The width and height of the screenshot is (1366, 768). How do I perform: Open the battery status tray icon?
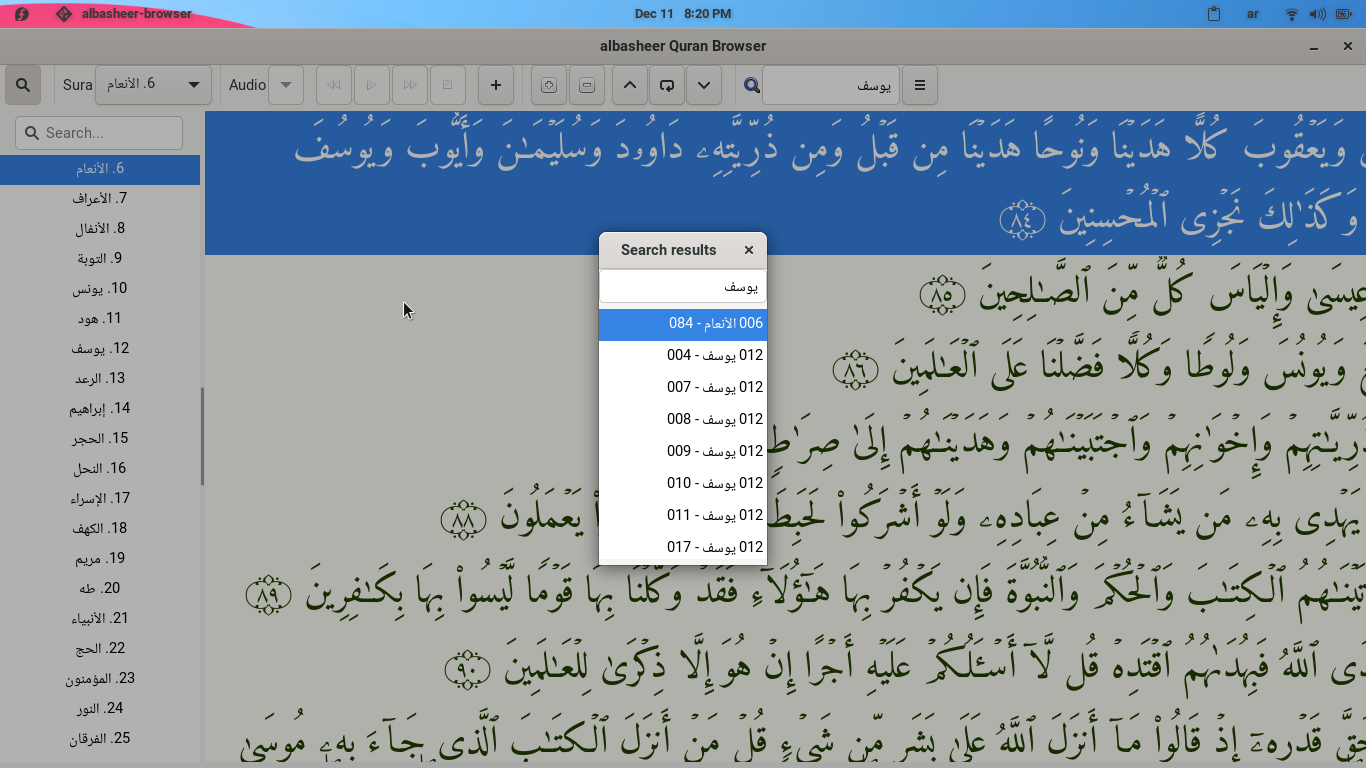(1342, 14)
